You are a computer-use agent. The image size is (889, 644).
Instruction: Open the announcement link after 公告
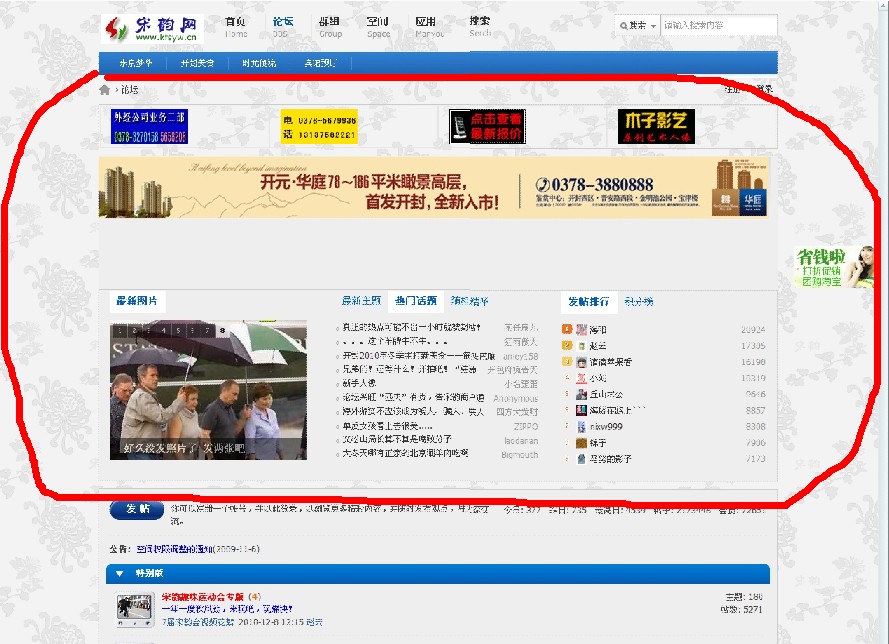(x=174, y=549)
